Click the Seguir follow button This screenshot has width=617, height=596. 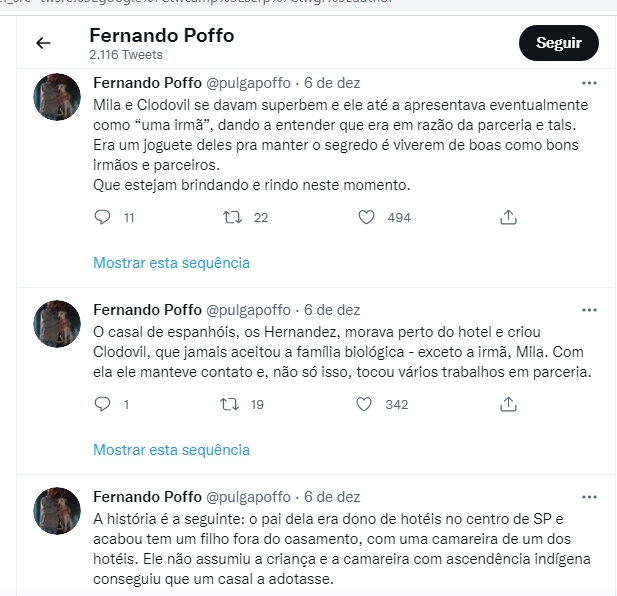[558, 43]
